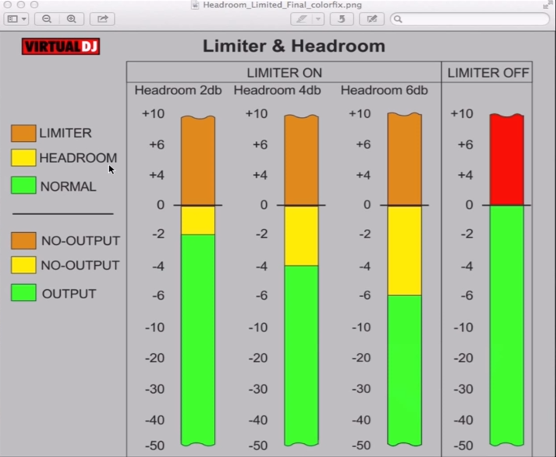The width and height of the screenshot is (556, 457).
Task: Click the green OUTPUT legend swatch
Action: coord(23,293)
